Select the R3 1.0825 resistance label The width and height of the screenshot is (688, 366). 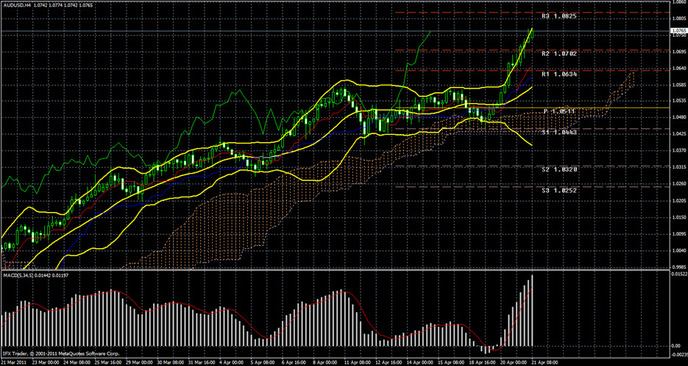559,16
